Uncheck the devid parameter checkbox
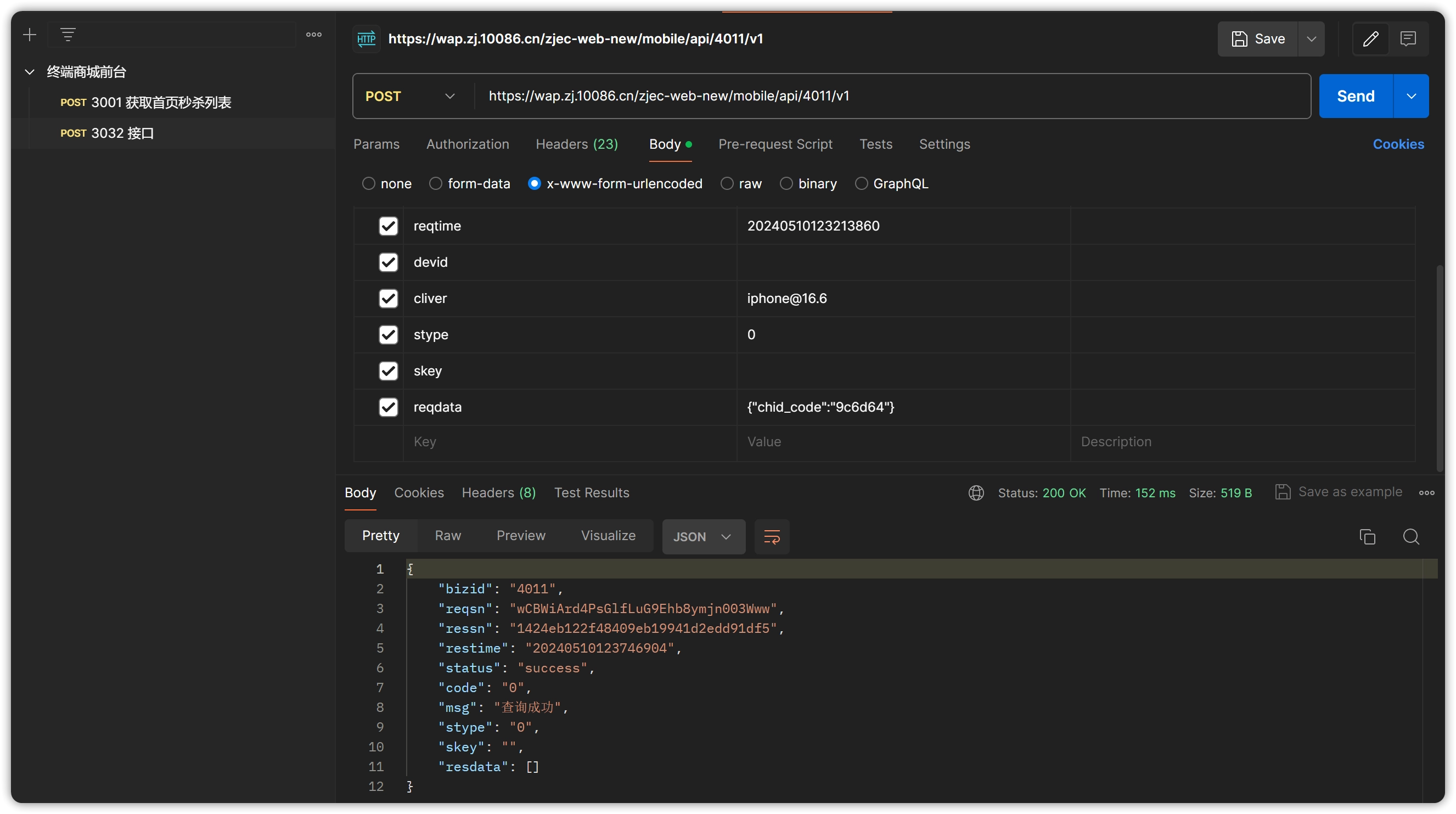The height and width of the screenshot is (814, 1456). [x=389, y=262]
